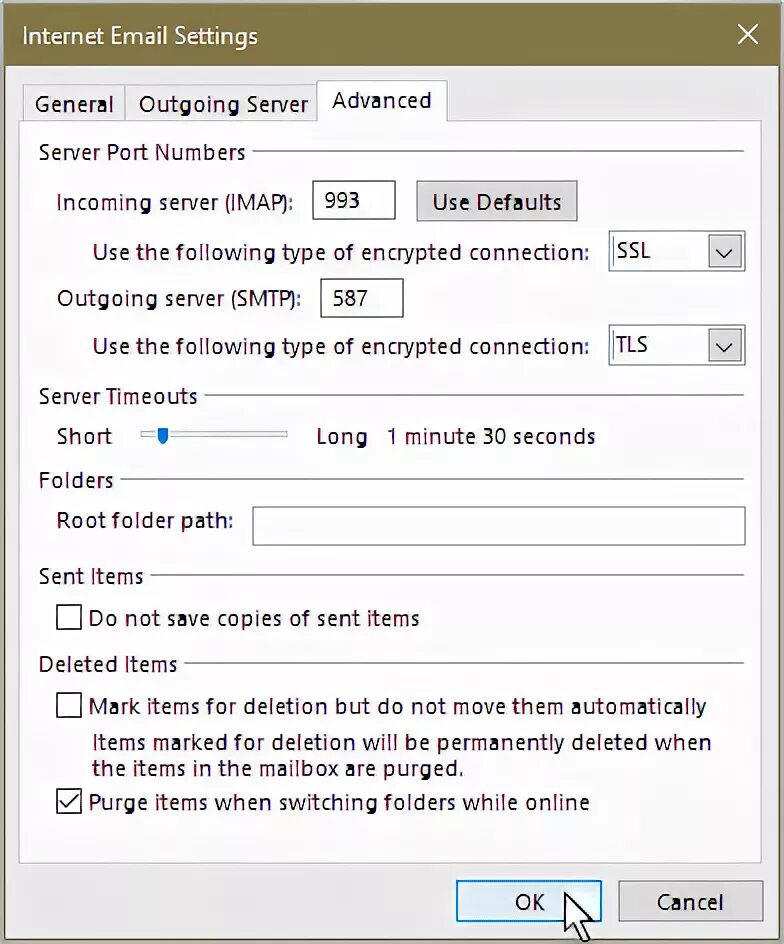Image resolution: width=784 pixels, height=944 pixels.
Task: Click the Purge items when switching folders label
Action: tap(339, 802)
